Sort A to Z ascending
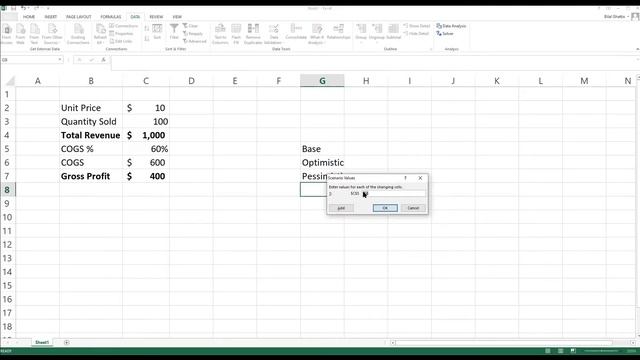The height and width of the screenshot is (360, 640). [147, 29]
